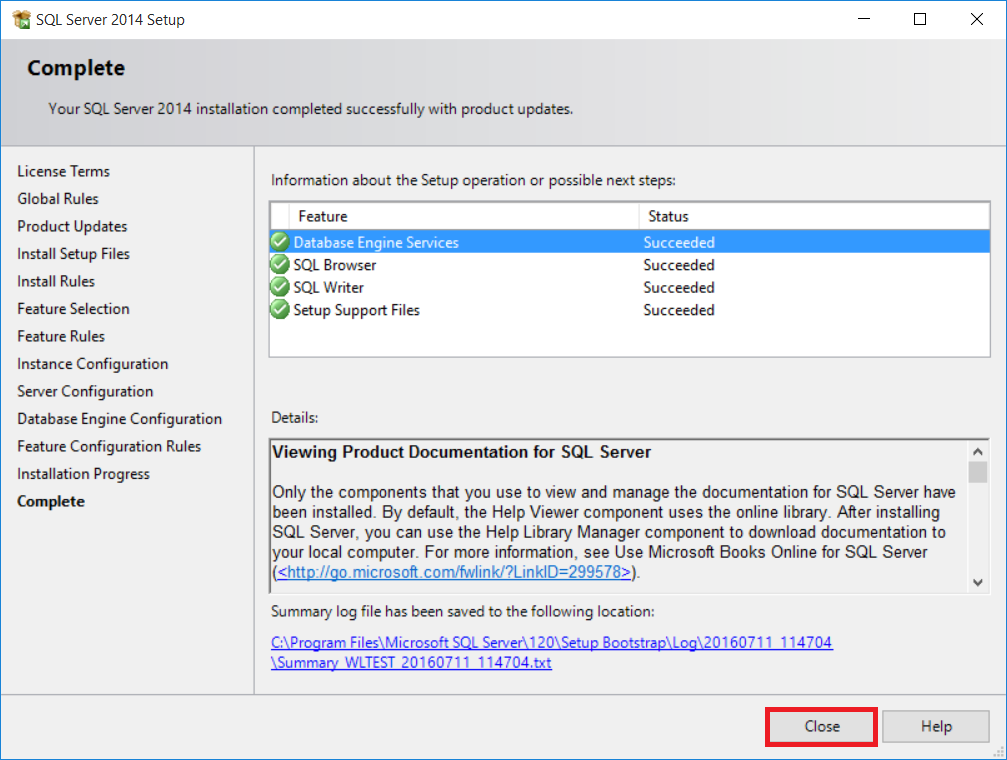Click Succeeded status for SQL Browser
The height and width of the screenshot is (760, 1007).
679,265
